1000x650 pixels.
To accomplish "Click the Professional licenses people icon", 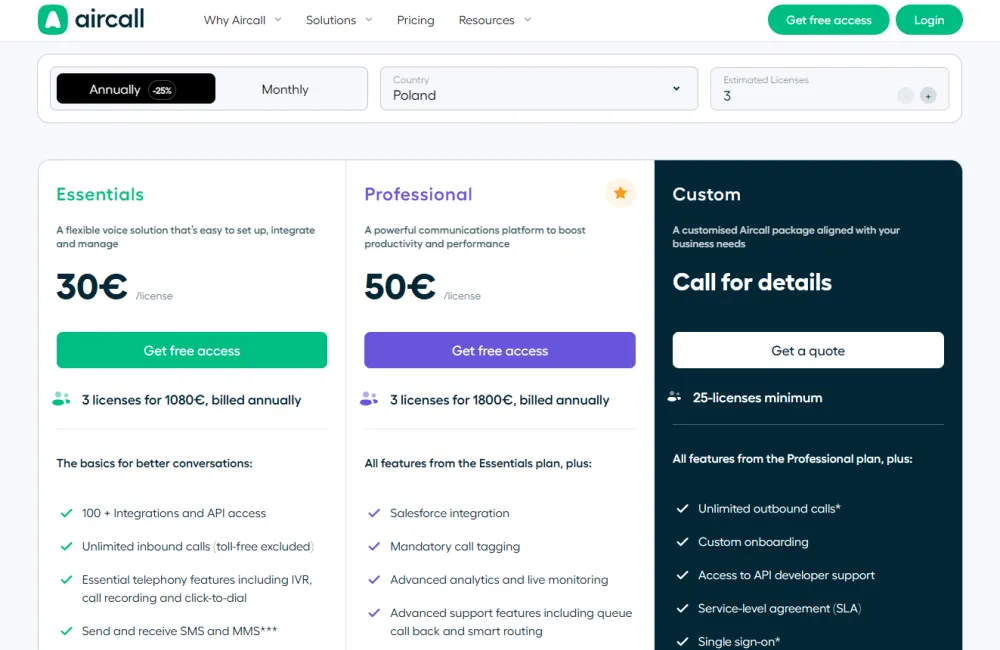I will 369,399.
